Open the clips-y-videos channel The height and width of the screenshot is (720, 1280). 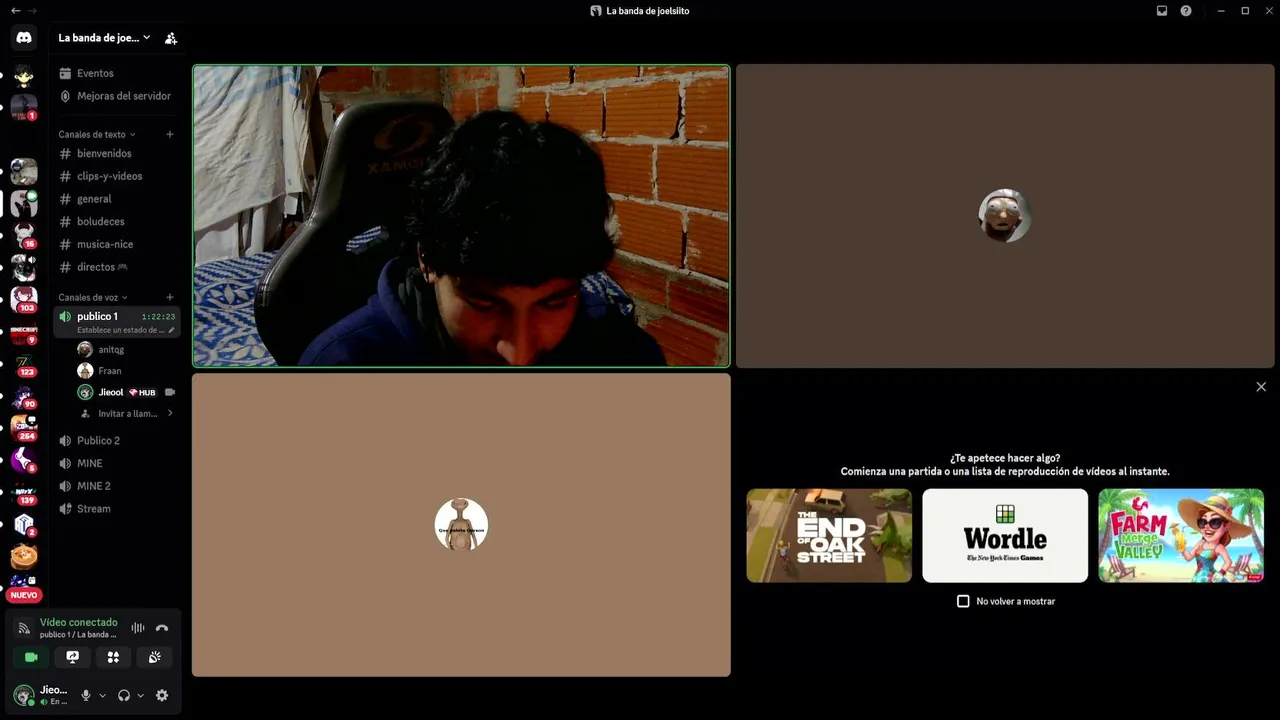(117, 176)
